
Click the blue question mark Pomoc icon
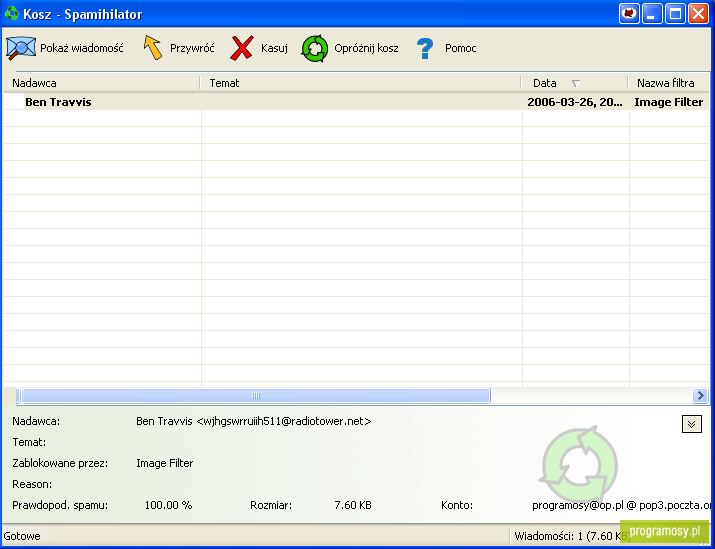425,48
